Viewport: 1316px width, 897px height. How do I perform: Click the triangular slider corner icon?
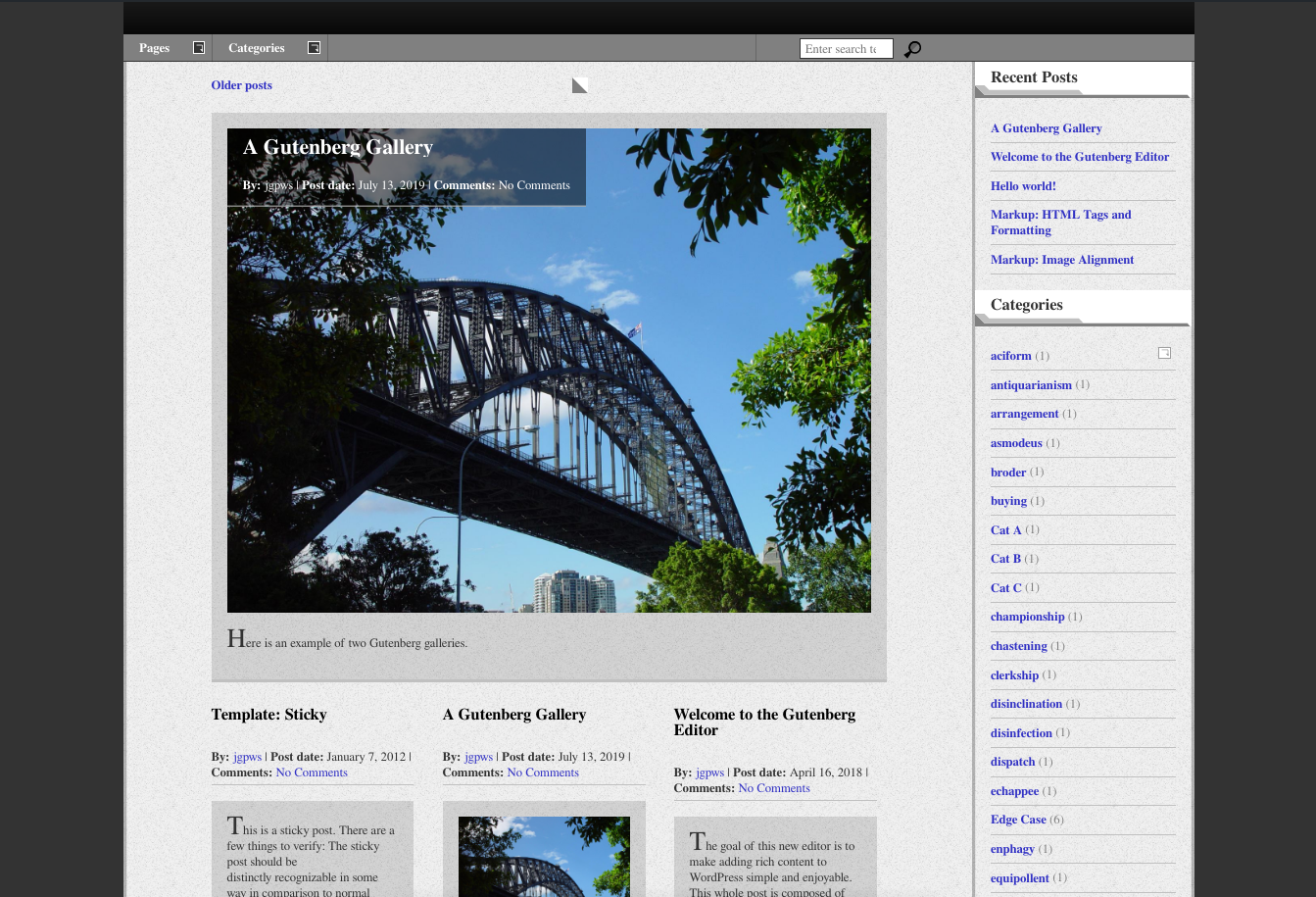click(x=580, y=85)
